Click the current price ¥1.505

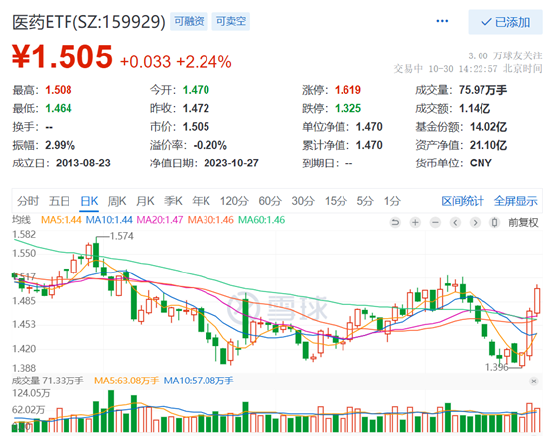(62, 57)
